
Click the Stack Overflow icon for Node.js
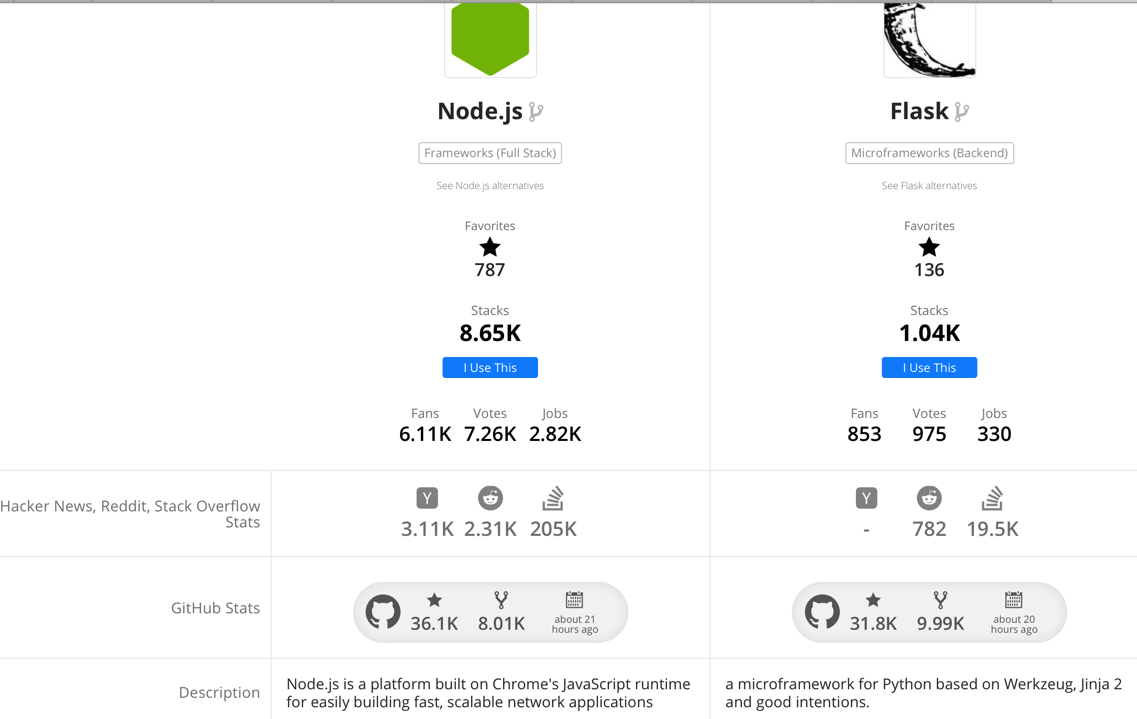pyautogui.click(x=553, y=498)
